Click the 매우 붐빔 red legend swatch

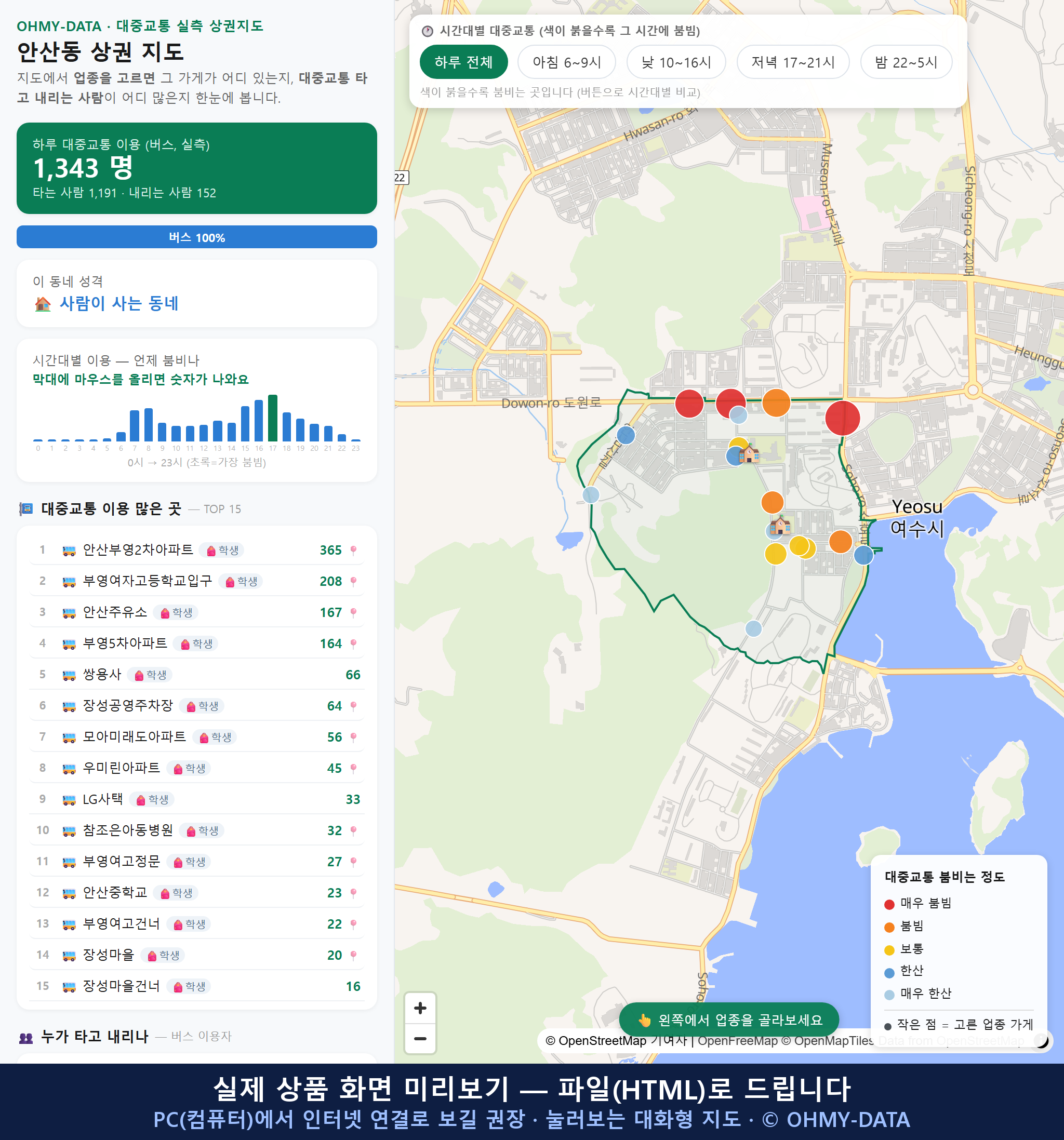[x=889, y=904]
